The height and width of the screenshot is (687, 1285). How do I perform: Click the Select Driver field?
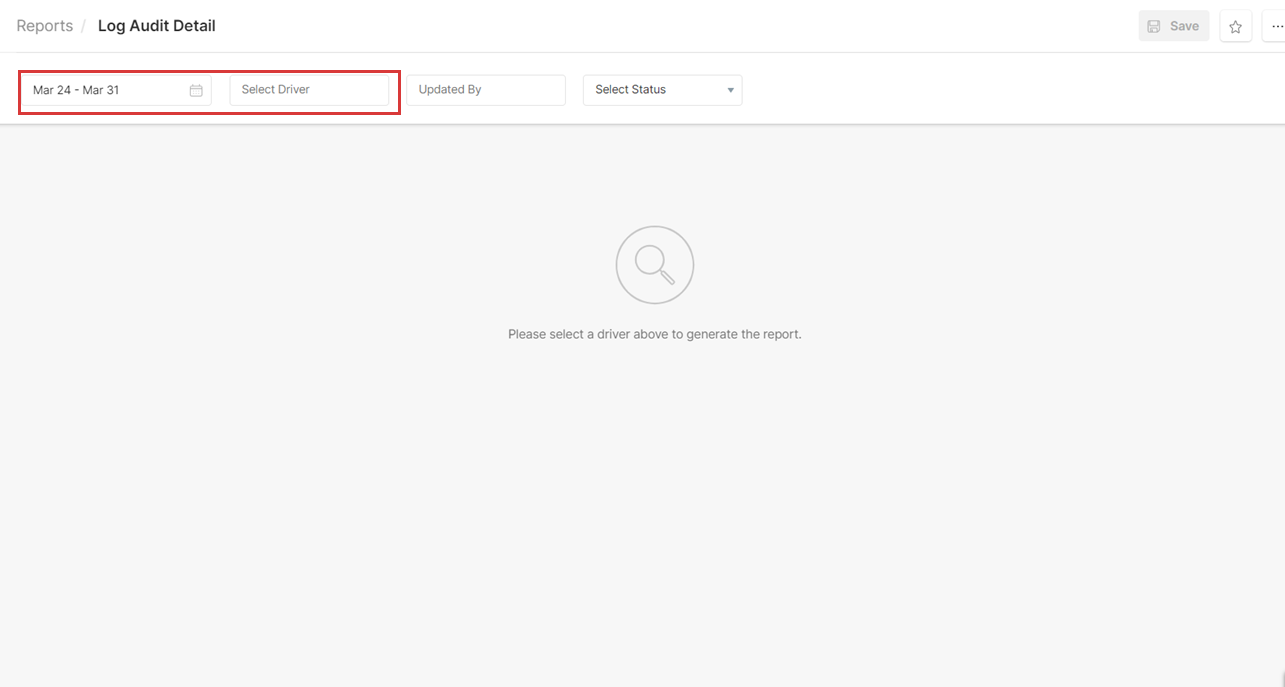tap(309, 90)
